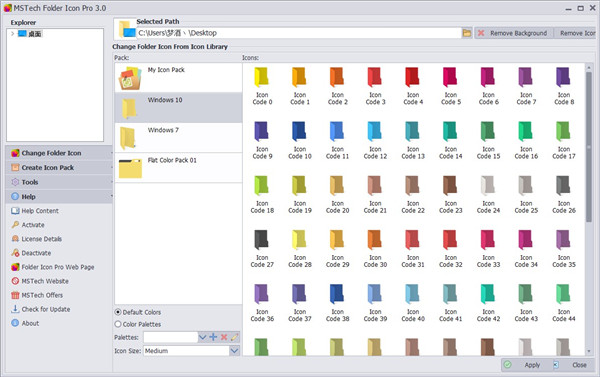
Task: Pick the red Icon Code 3 folder
Action: tap(375, 86)
